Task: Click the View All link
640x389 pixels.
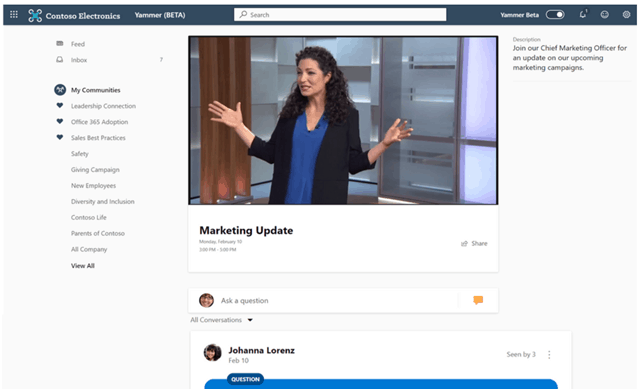Action: pyautogui.click(x=82, y=266)
